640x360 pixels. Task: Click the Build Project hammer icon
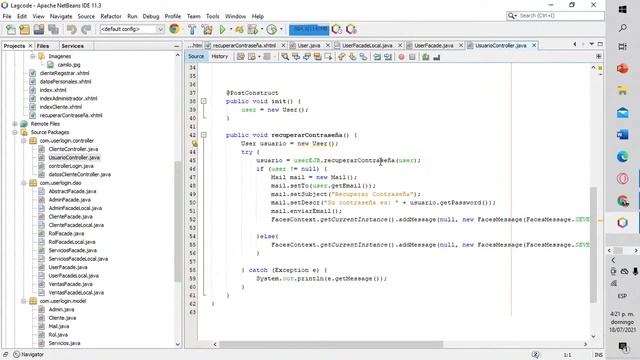click(192, 29)
